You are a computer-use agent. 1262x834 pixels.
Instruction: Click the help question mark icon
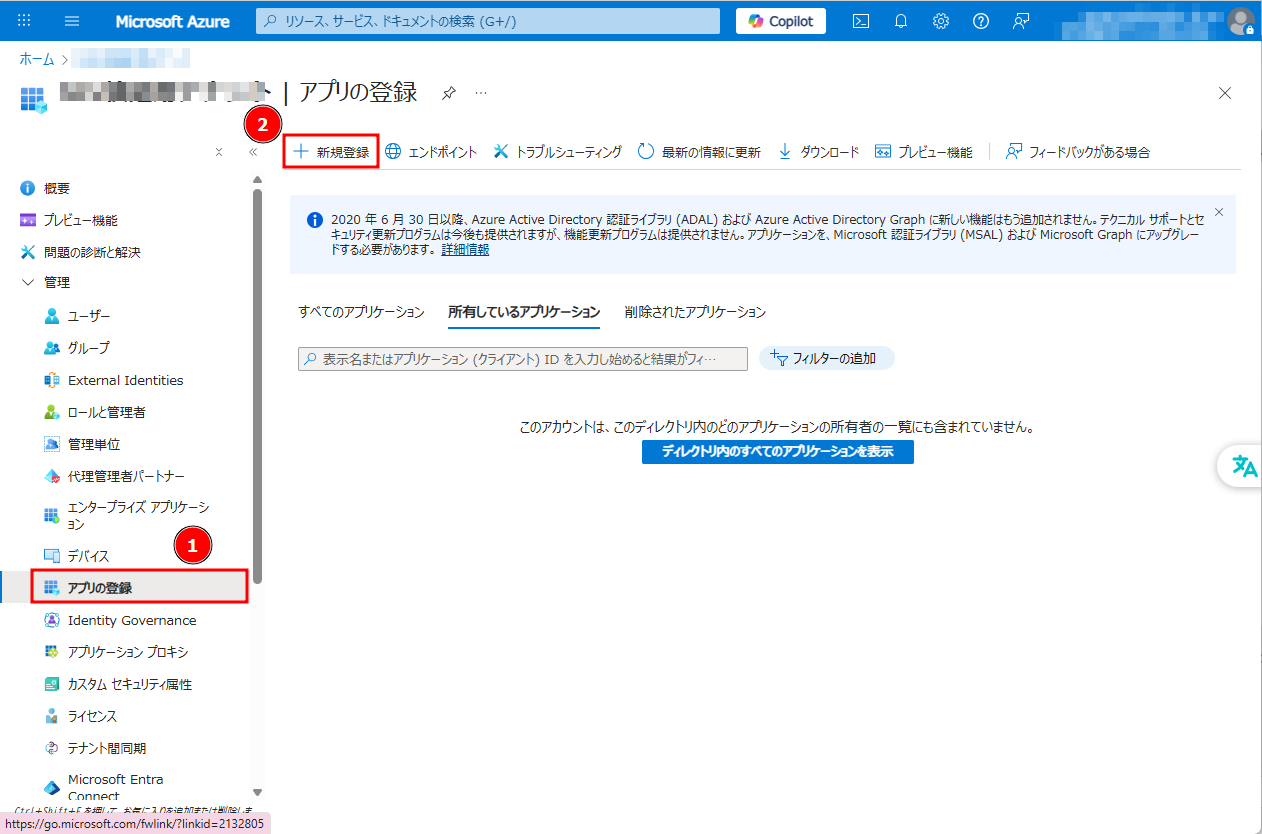980,21
